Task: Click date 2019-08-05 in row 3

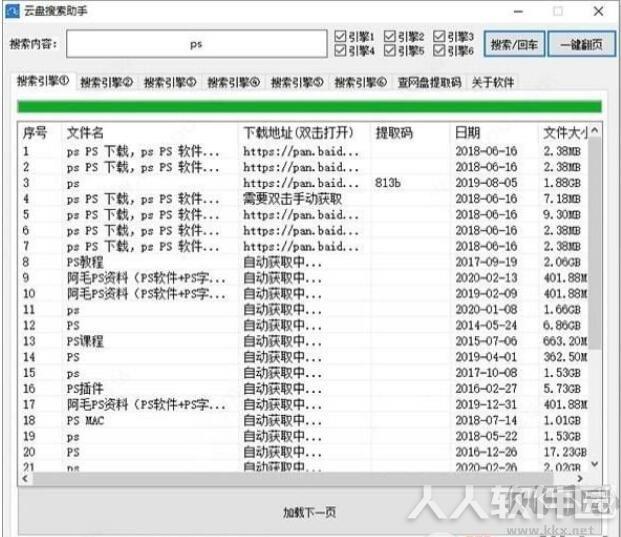Action: [x=486, y=183]
